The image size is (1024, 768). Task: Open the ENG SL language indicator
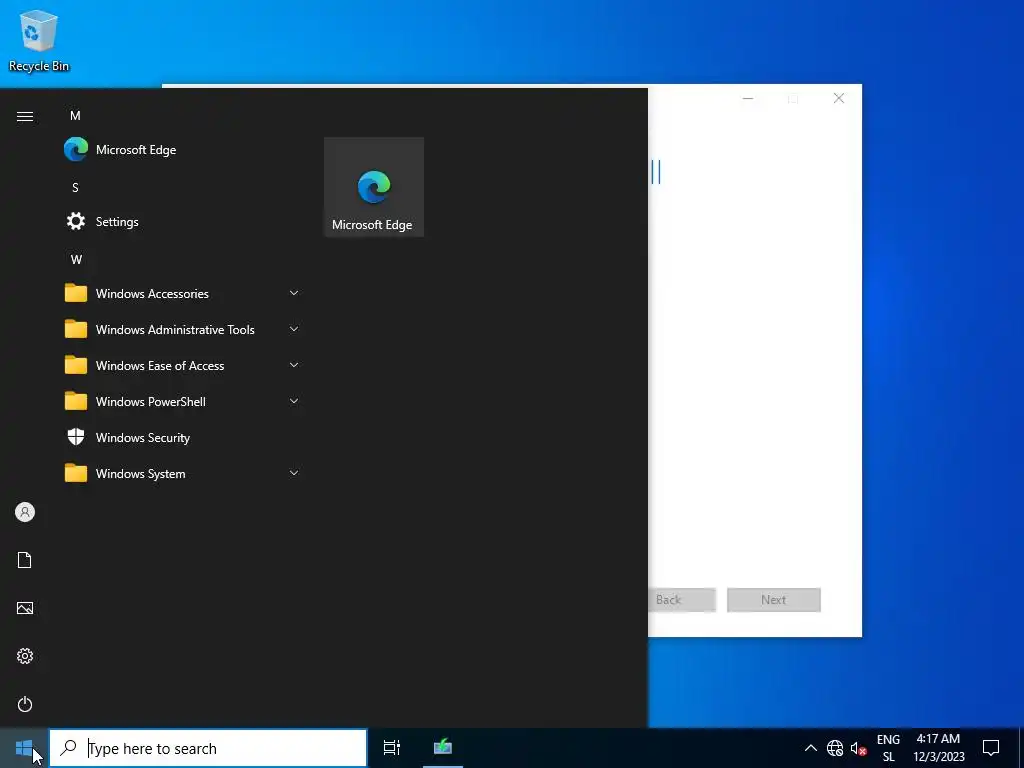pos(888,748)
